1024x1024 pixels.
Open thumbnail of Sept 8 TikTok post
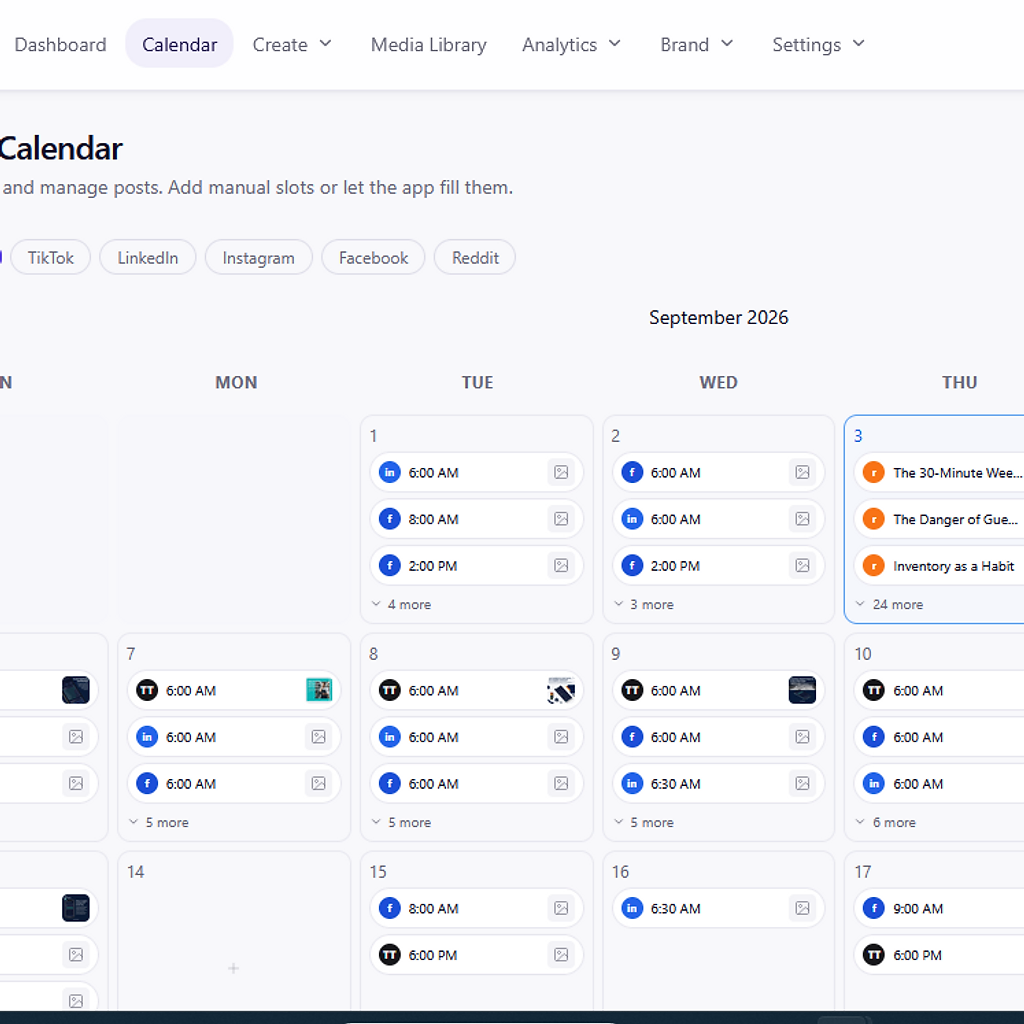[x=561, y=690]
